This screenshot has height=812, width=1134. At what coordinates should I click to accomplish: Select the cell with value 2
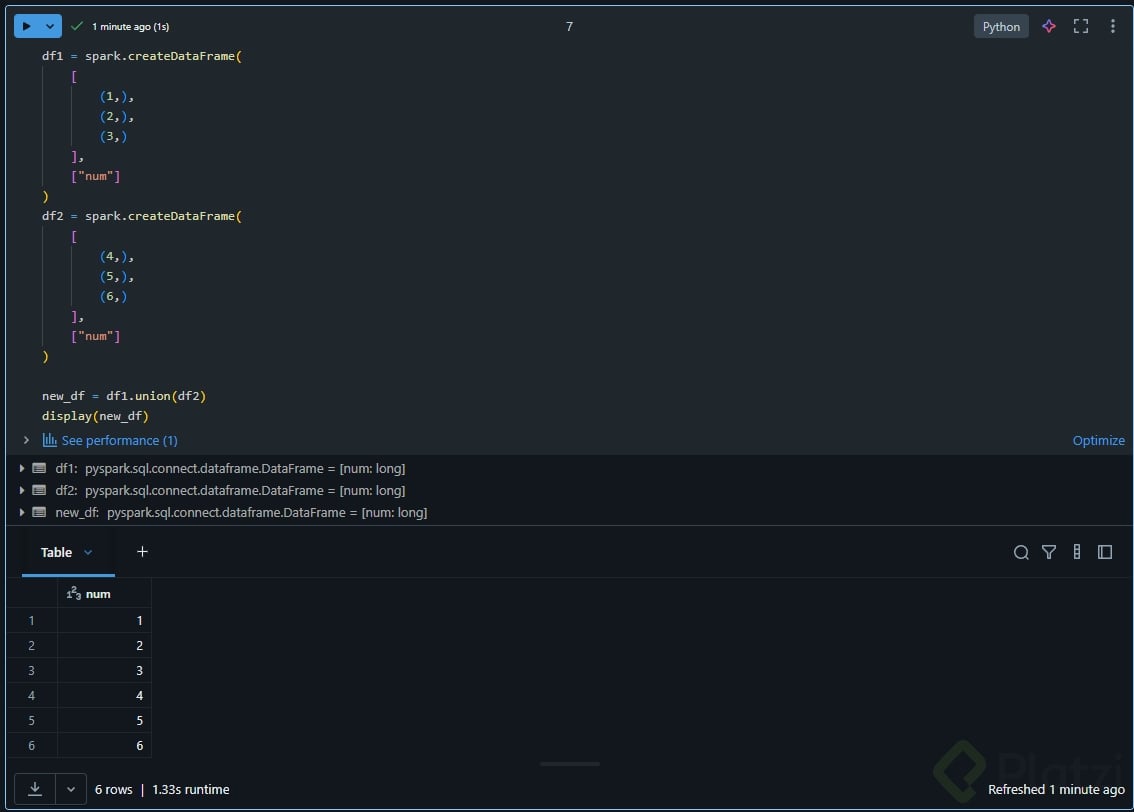pyautogui.click(x=104, y=646)
